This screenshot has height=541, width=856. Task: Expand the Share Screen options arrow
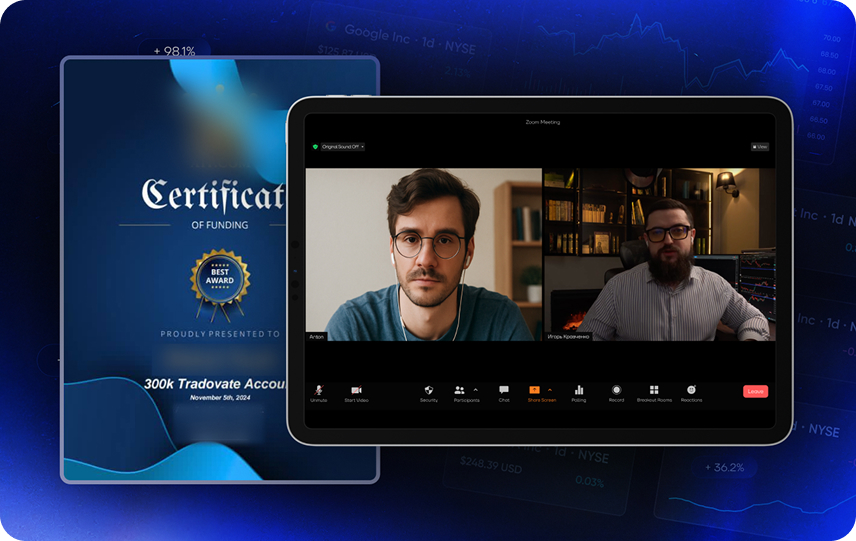point(550,389)
